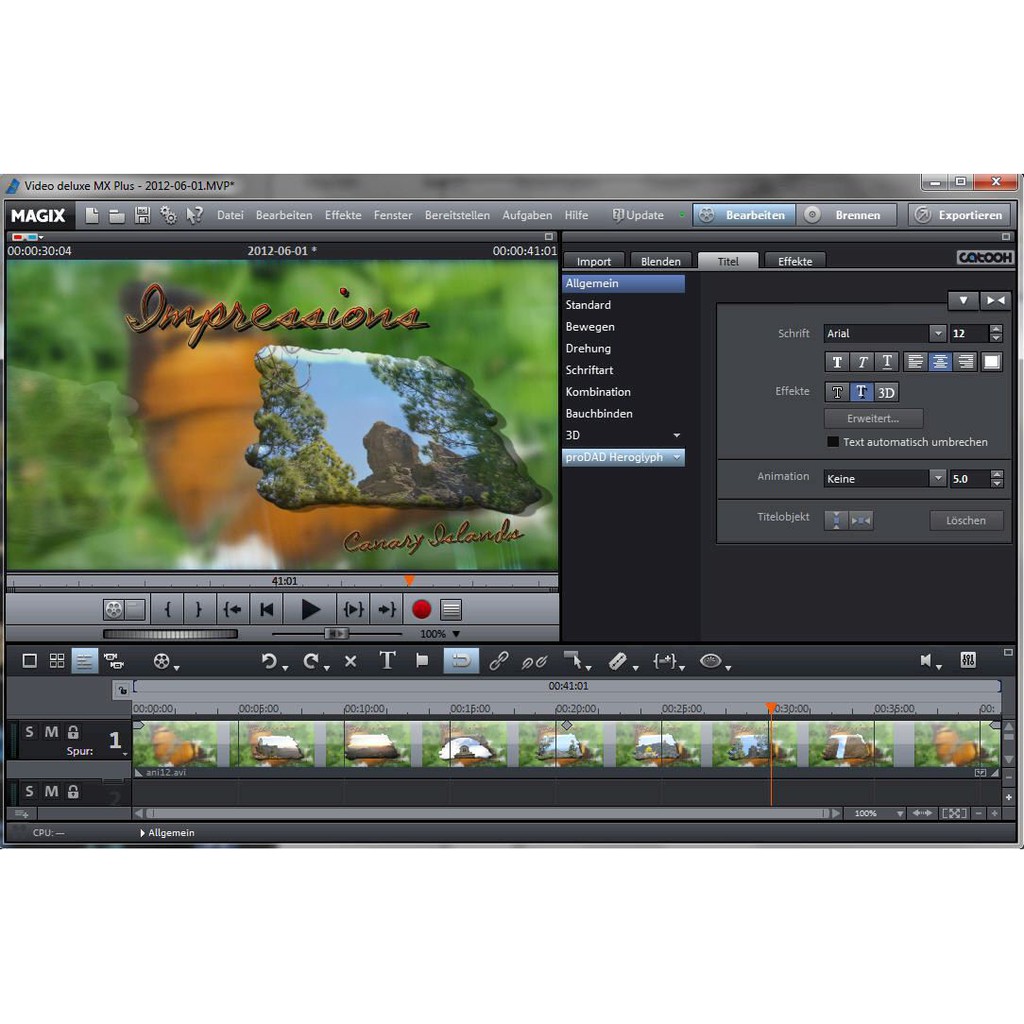
Task: Set the range out-point with the right brace
Action: point(198,609)
